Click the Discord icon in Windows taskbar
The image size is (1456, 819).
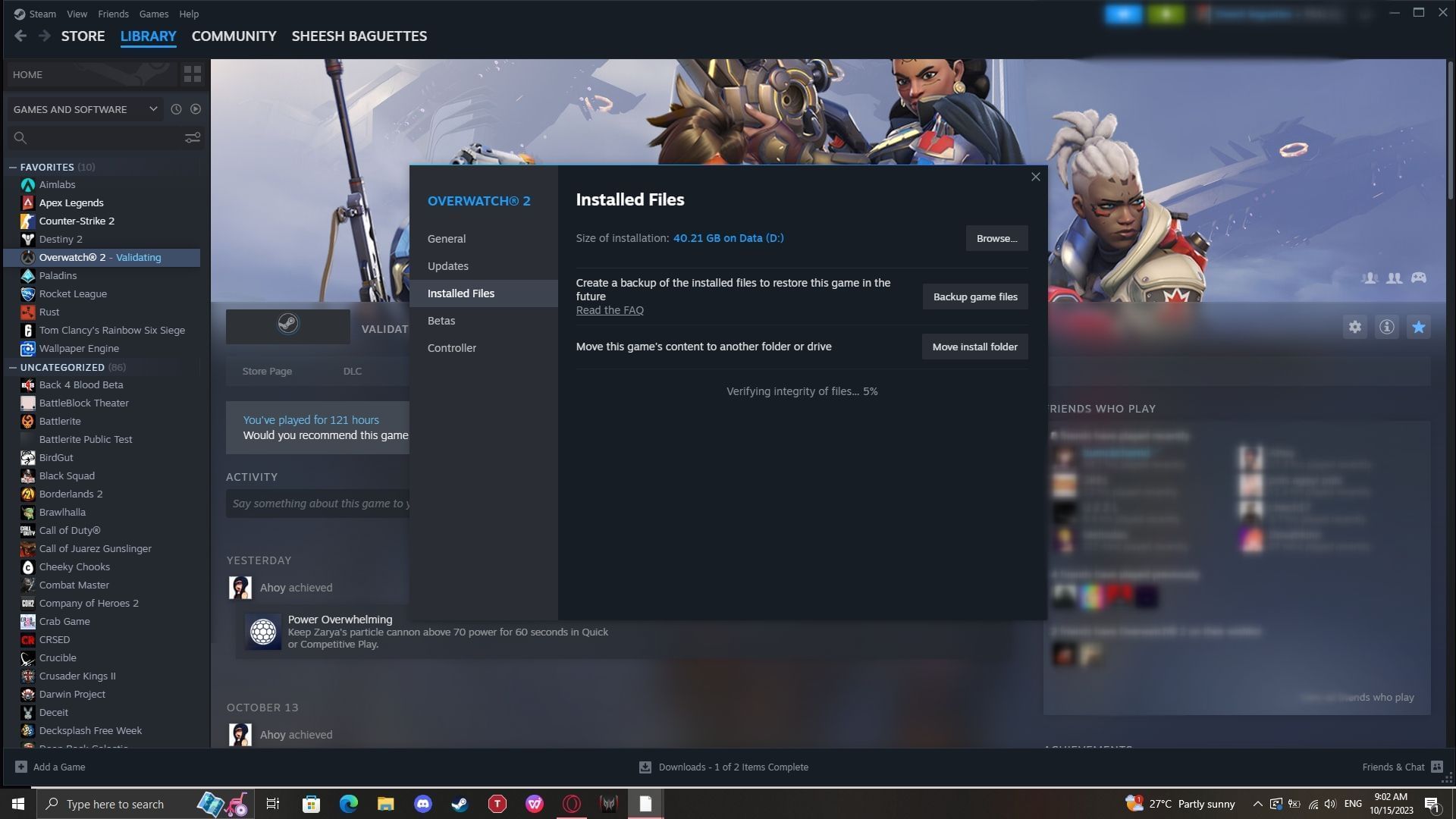pyautogui.click(x=421, y=804)
